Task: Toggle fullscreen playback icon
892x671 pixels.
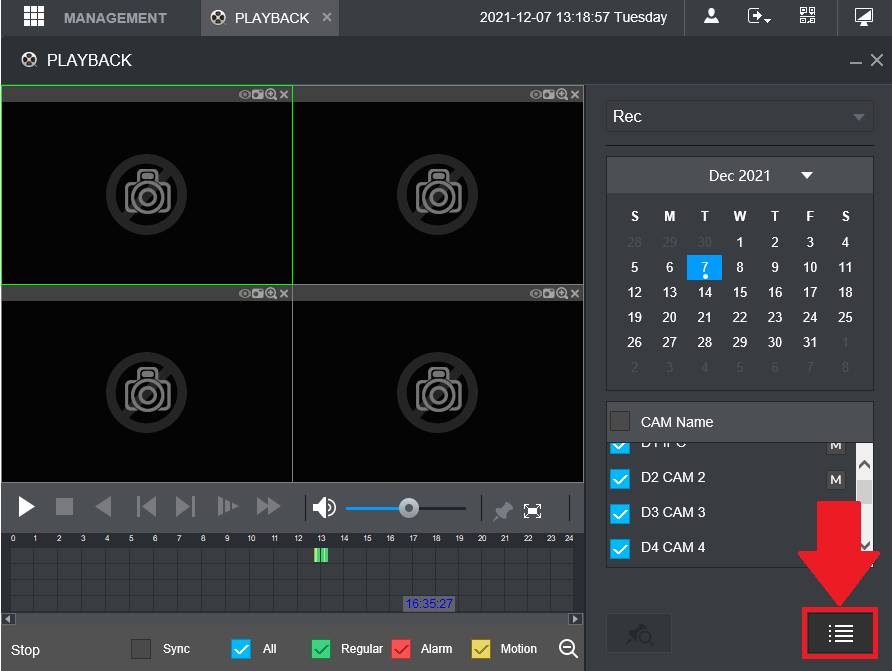Action: tap(532, 511)
